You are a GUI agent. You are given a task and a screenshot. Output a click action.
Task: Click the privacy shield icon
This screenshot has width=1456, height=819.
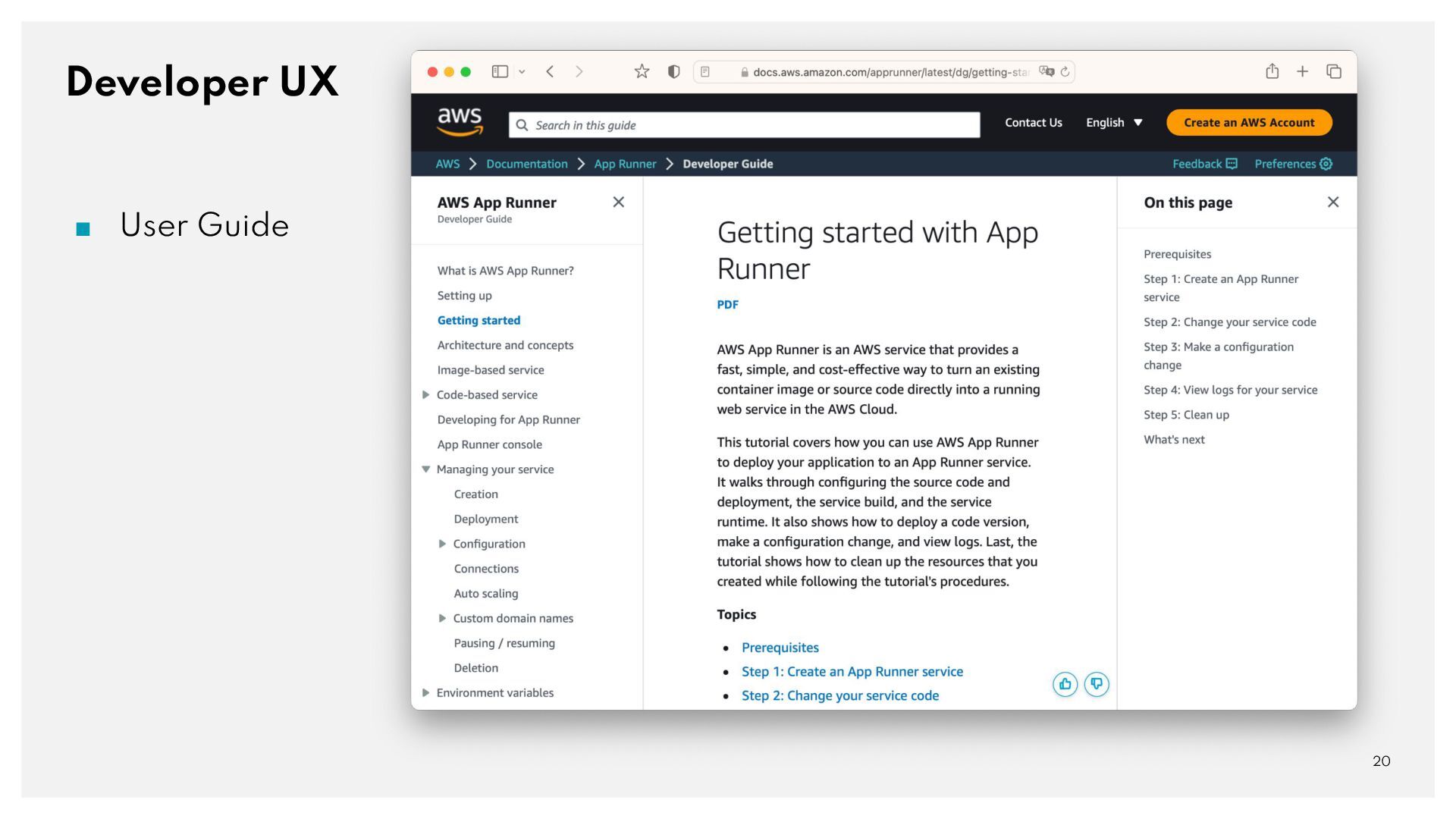(x=673, y=71)
